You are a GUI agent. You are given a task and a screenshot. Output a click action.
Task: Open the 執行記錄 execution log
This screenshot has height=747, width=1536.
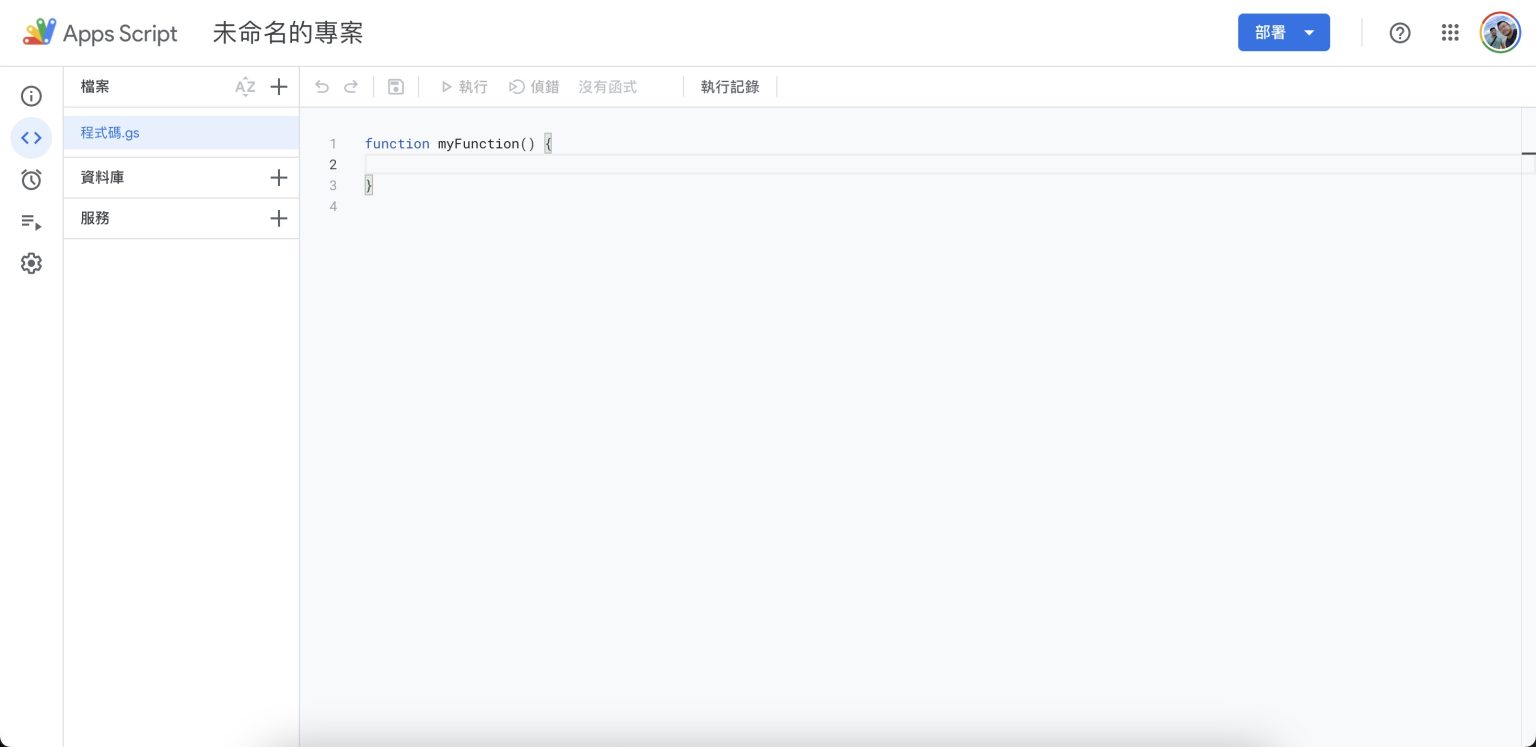click(730, 87)
